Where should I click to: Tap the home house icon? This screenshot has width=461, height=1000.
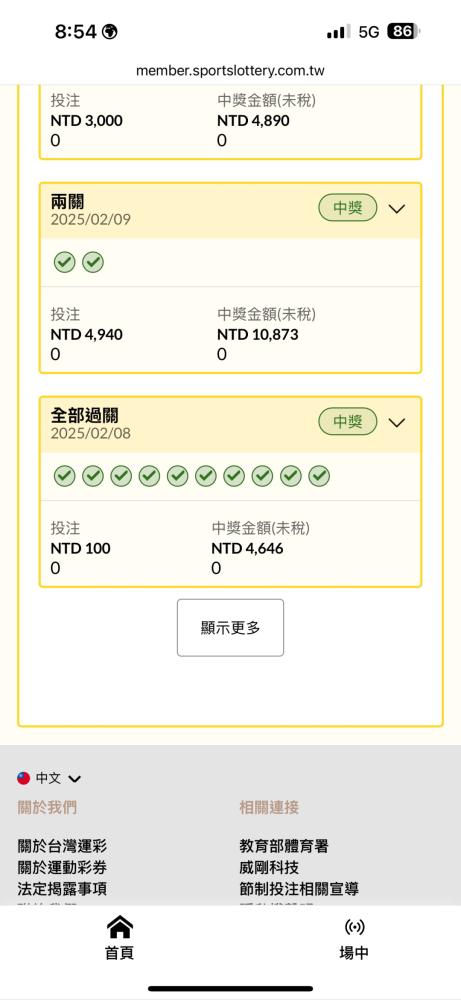click(x=119, y=927)
